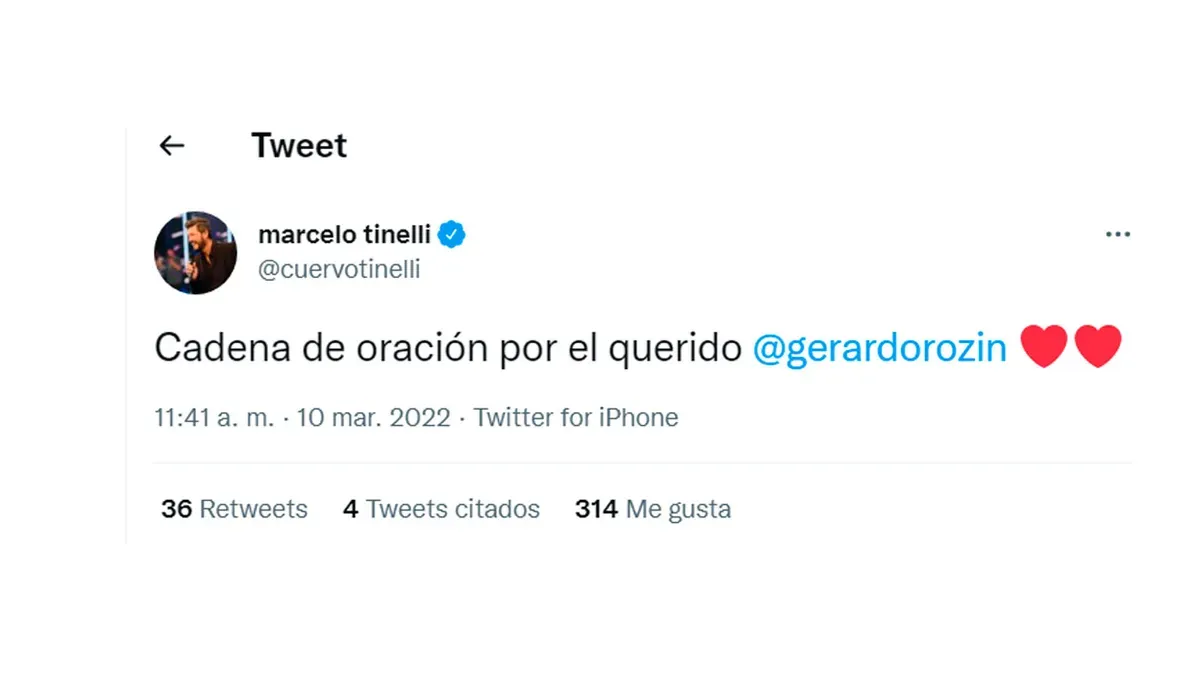Click the first red heart emoji

[1043, 347]
